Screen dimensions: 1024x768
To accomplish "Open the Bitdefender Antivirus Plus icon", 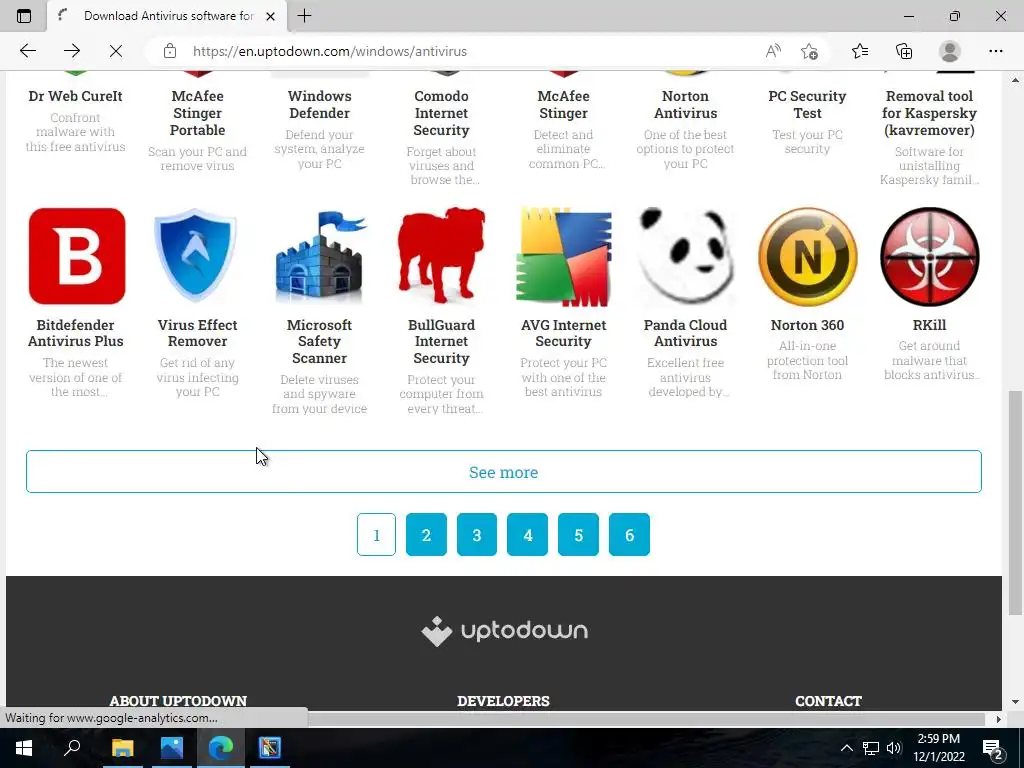I will pyautogui.click(x=76, y=256).
